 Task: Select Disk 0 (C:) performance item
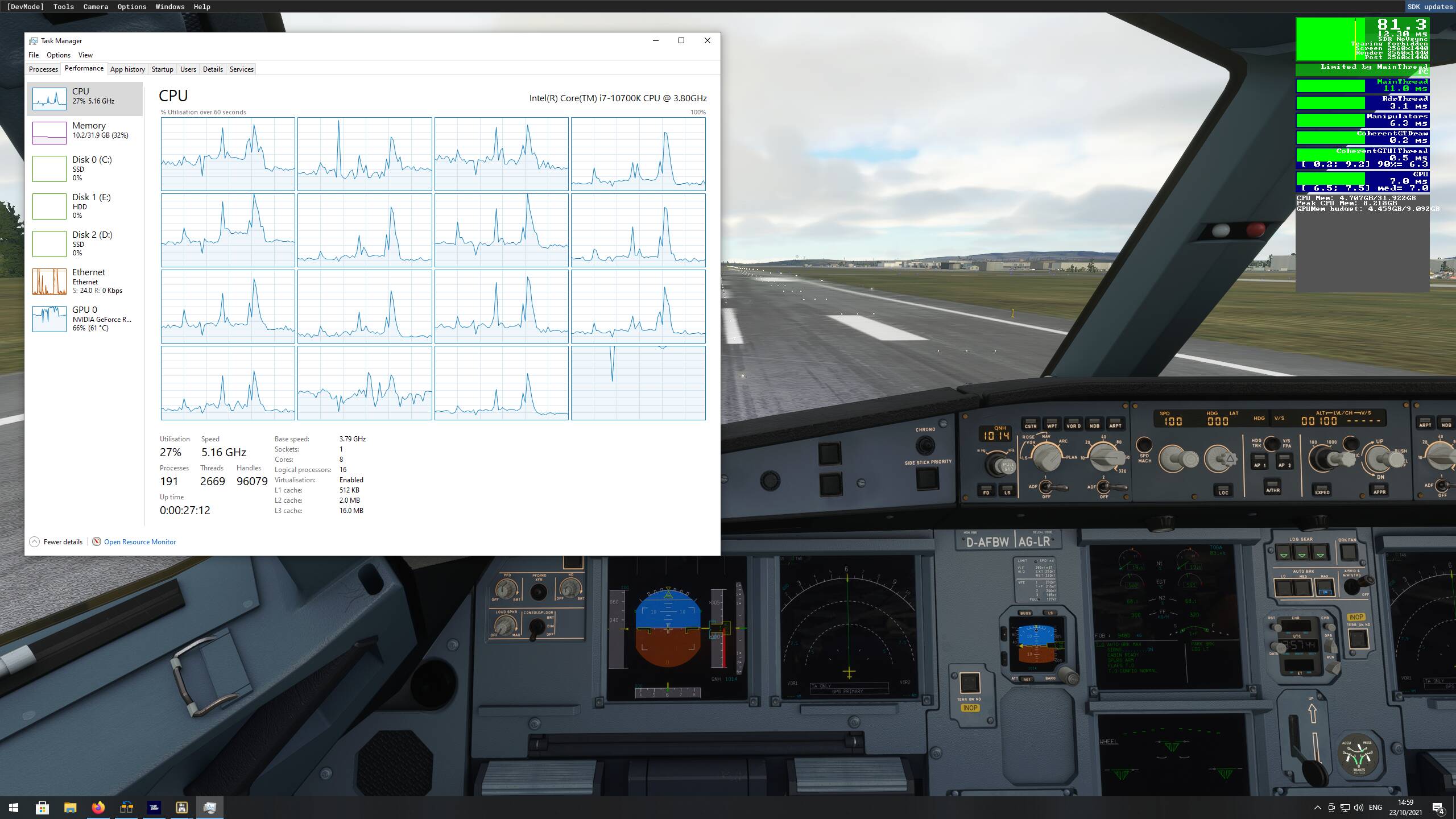(84, 168)
